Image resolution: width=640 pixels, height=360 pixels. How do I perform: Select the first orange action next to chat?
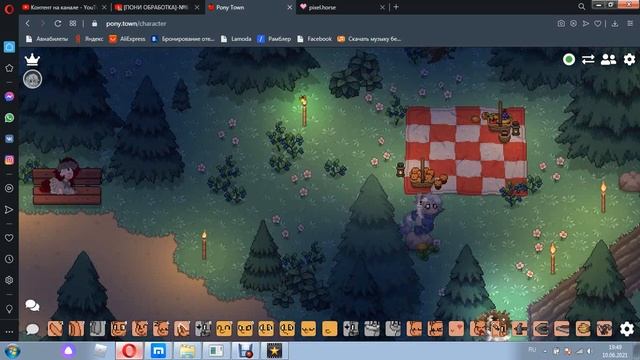click(x=55, y=329)
